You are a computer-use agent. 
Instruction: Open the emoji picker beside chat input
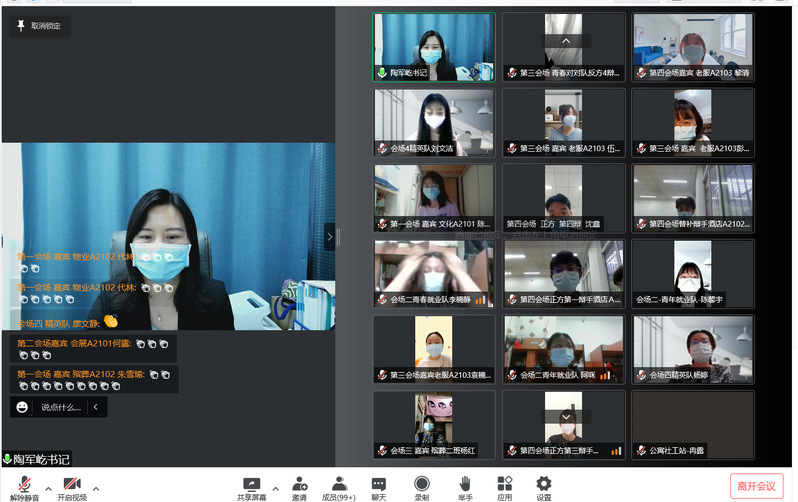click(22, 407)
